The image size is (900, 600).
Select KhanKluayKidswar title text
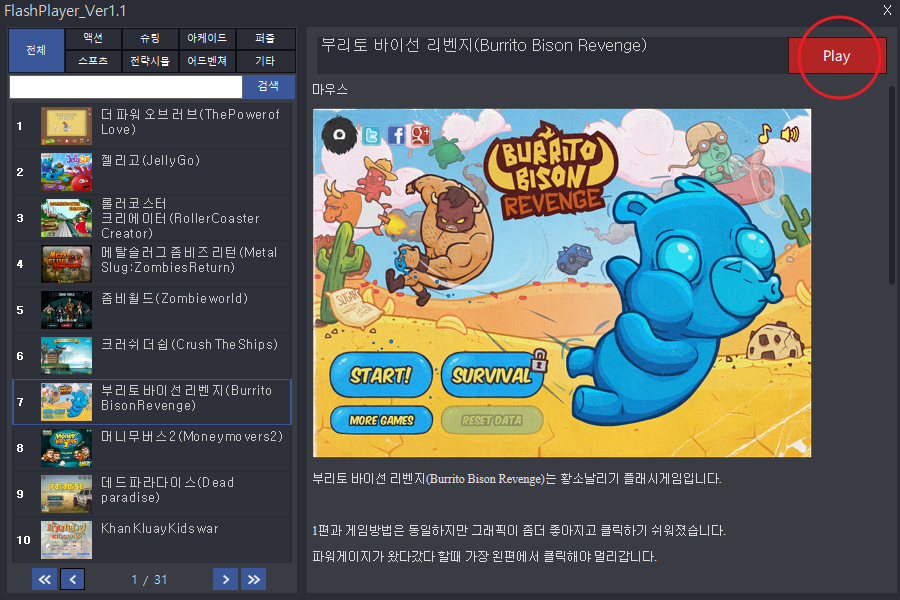[x=160, y=528]
